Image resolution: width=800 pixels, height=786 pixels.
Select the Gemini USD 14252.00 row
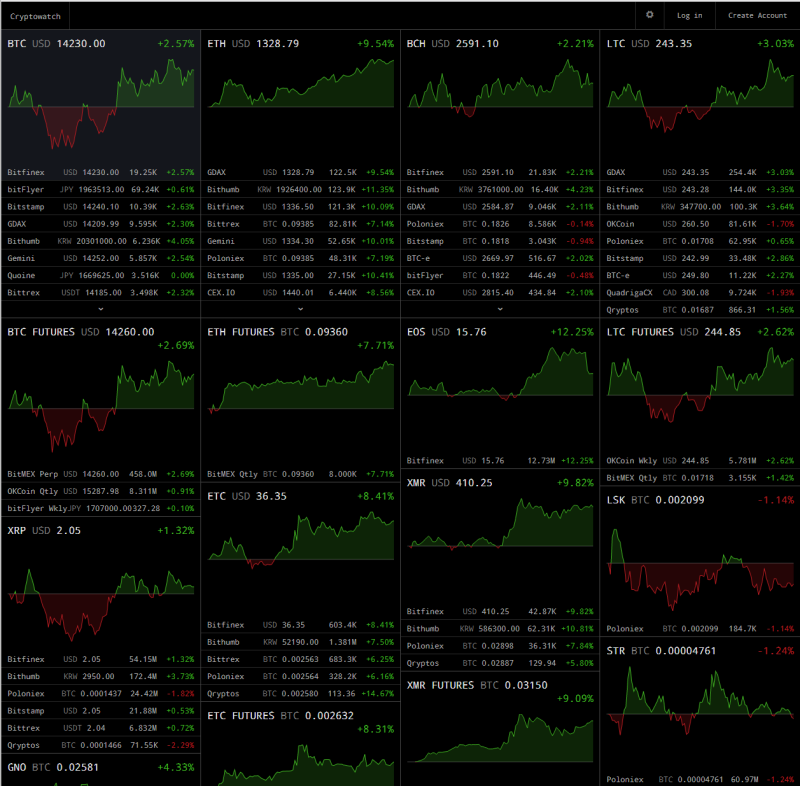pos(101,258)
